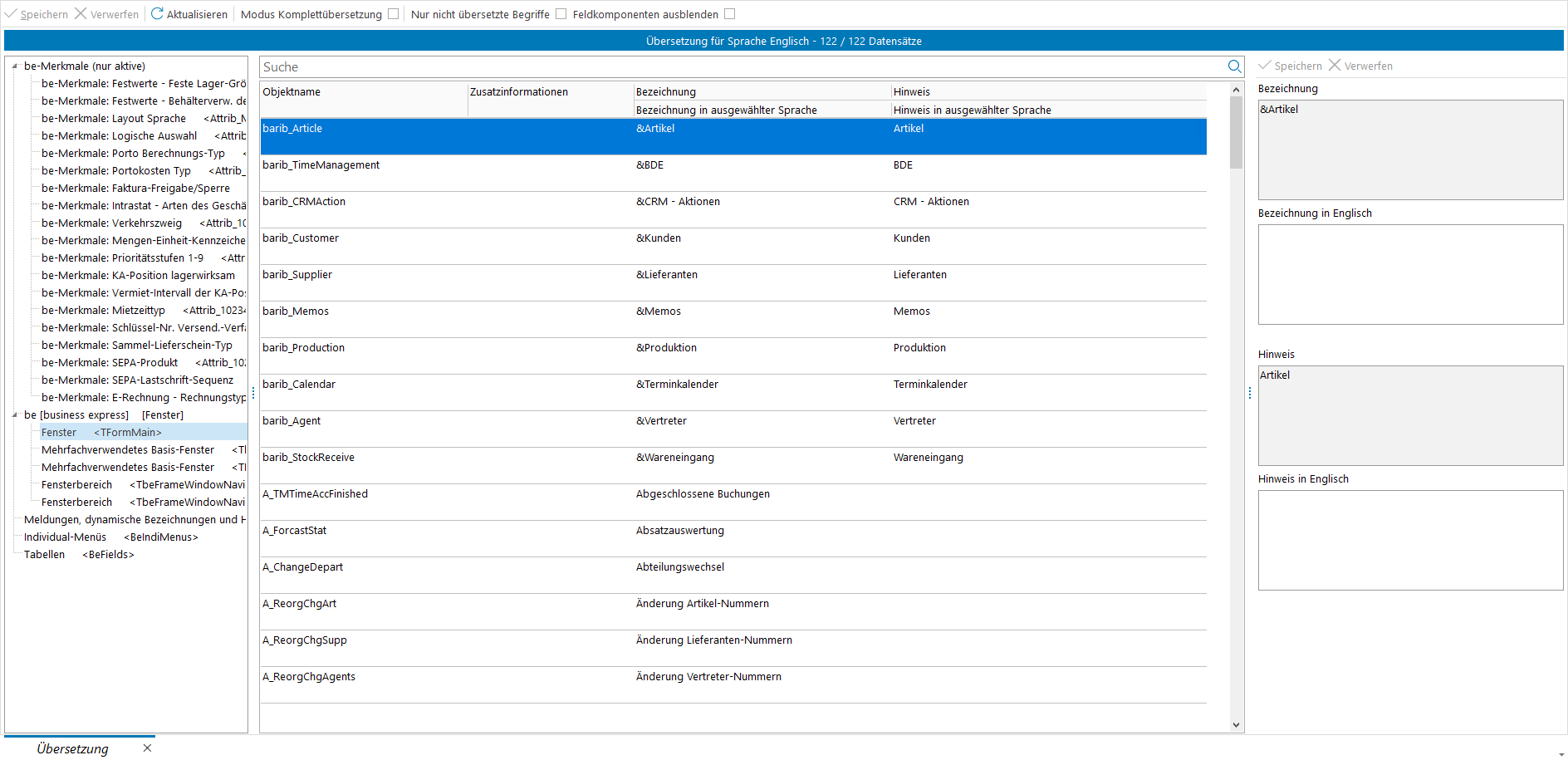Click the Bezeichnung in Englisch text field
Viewport: 1568px width, 760px height.
[1410, 274]
